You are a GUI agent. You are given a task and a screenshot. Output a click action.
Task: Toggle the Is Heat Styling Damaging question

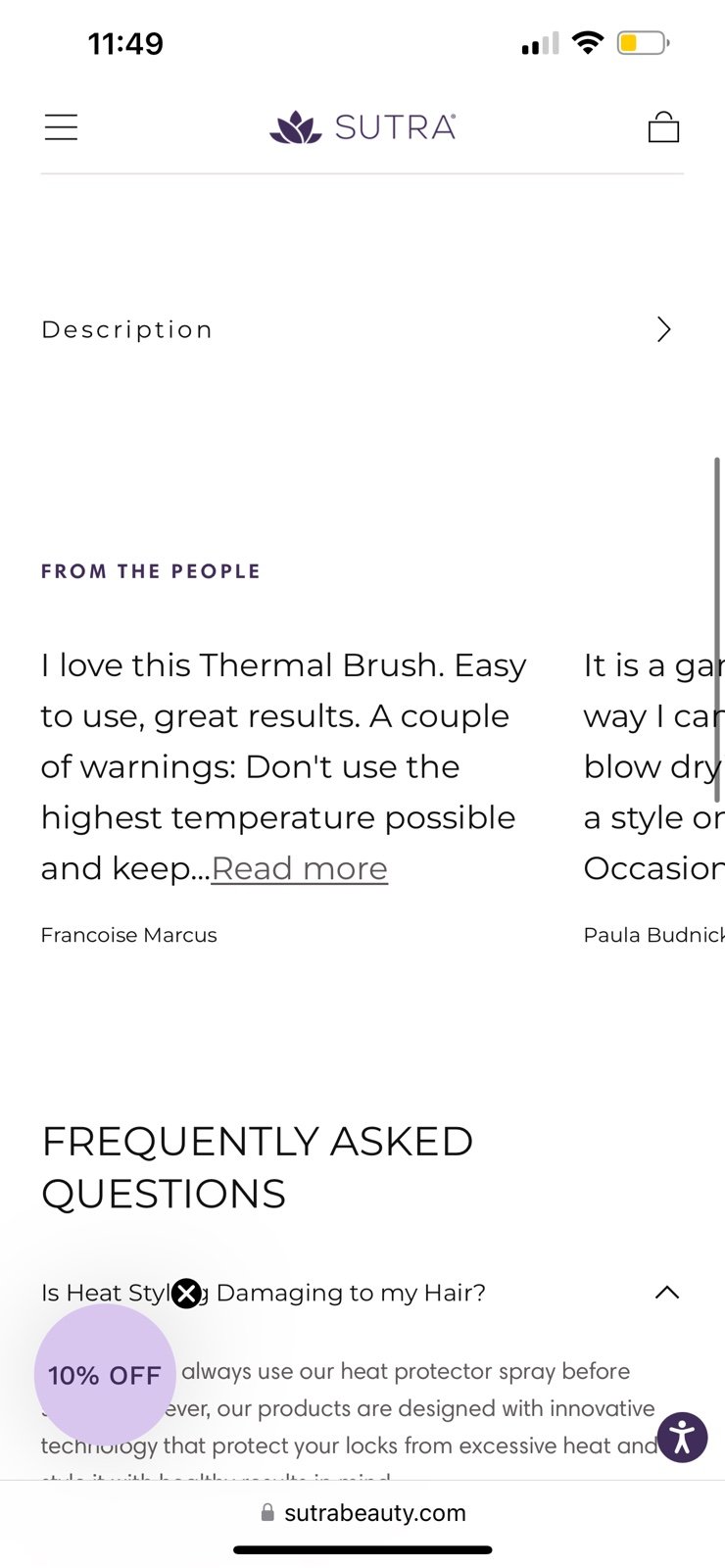264,1293
